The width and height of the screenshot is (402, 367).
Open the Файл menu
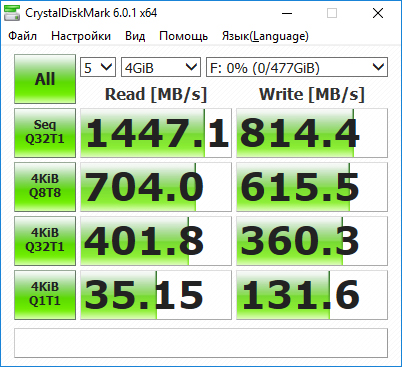22,36
